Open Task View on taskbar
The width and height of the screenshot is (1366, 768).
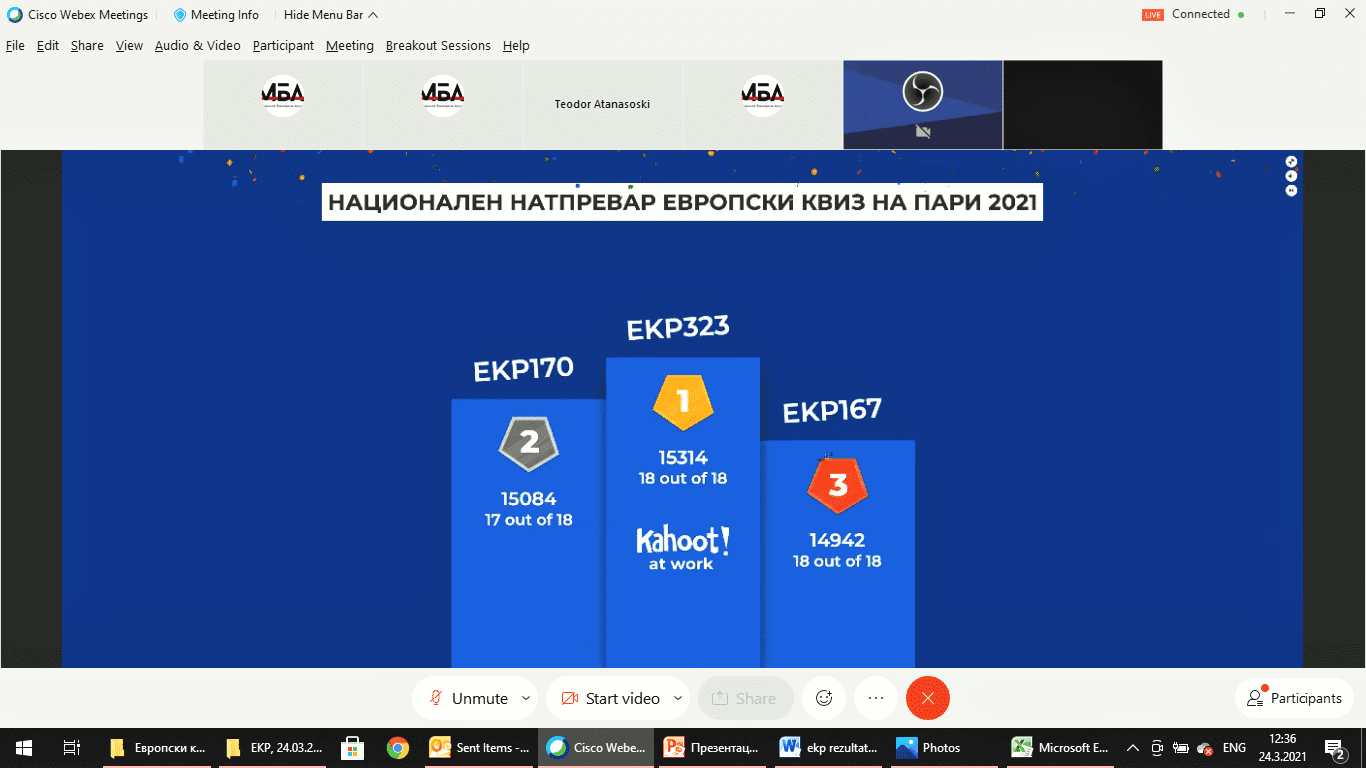click(x=72, y=748)
